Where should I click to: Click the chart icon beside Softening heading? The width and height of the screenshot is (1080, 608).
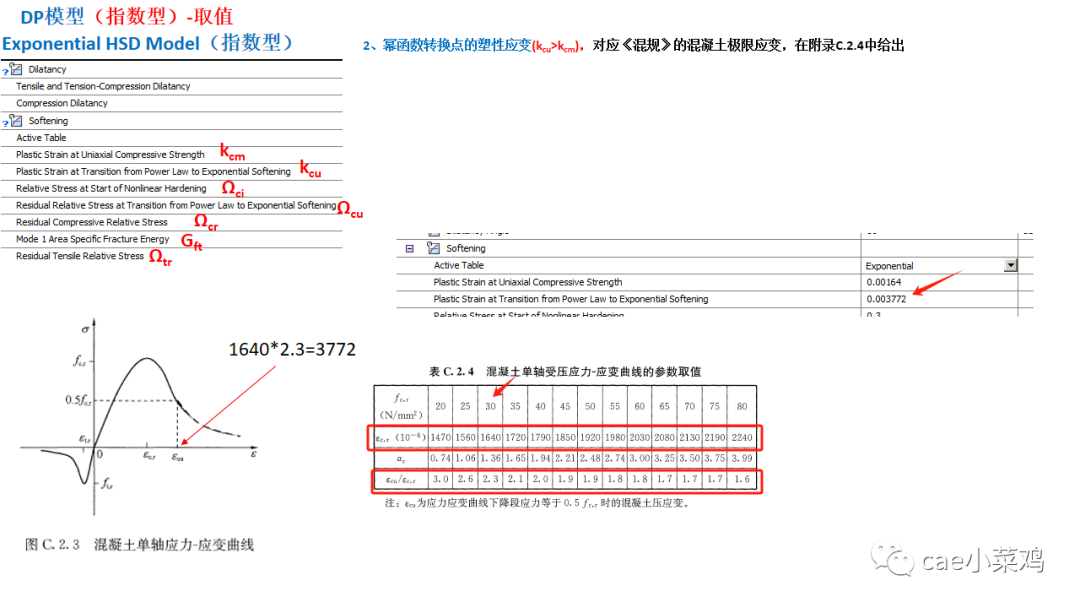tap(15, 120)
